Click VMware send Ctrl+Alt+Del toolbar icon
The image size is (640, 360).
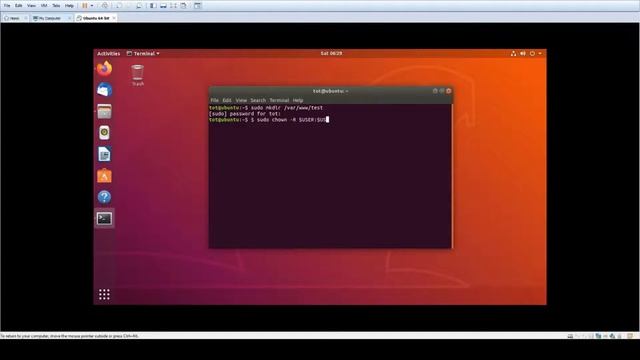point(105,6)
